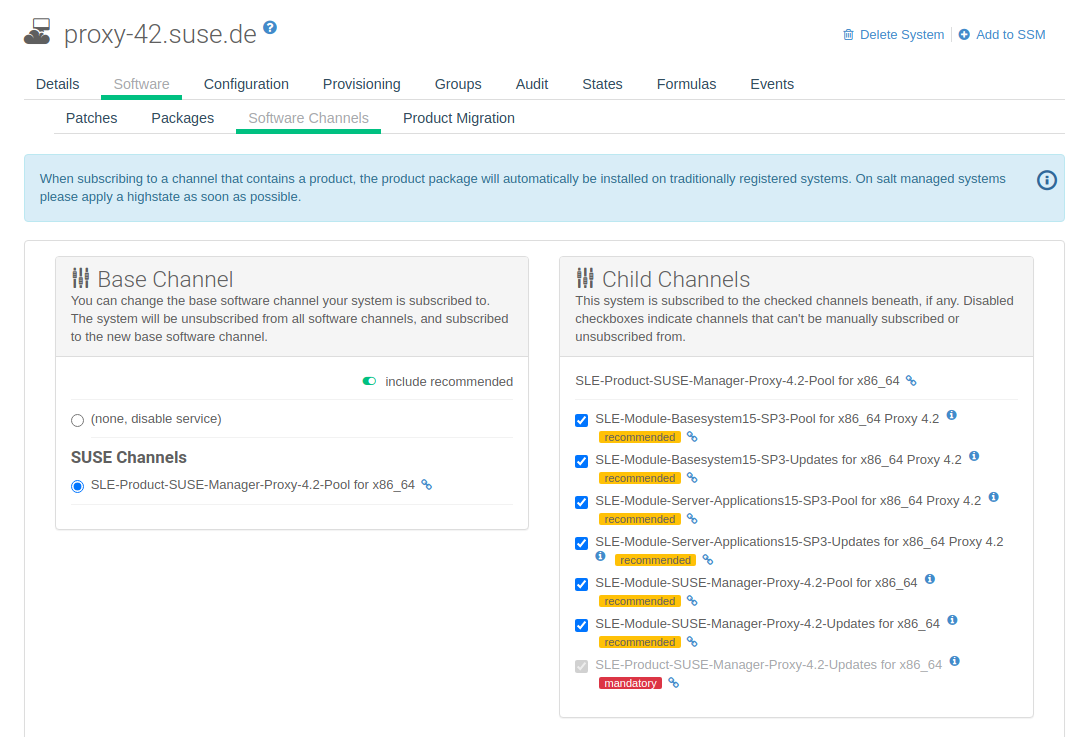Click link icon beside the red mandatory badge
Viewport: 1083px width, 737px height.
[673, 683]
